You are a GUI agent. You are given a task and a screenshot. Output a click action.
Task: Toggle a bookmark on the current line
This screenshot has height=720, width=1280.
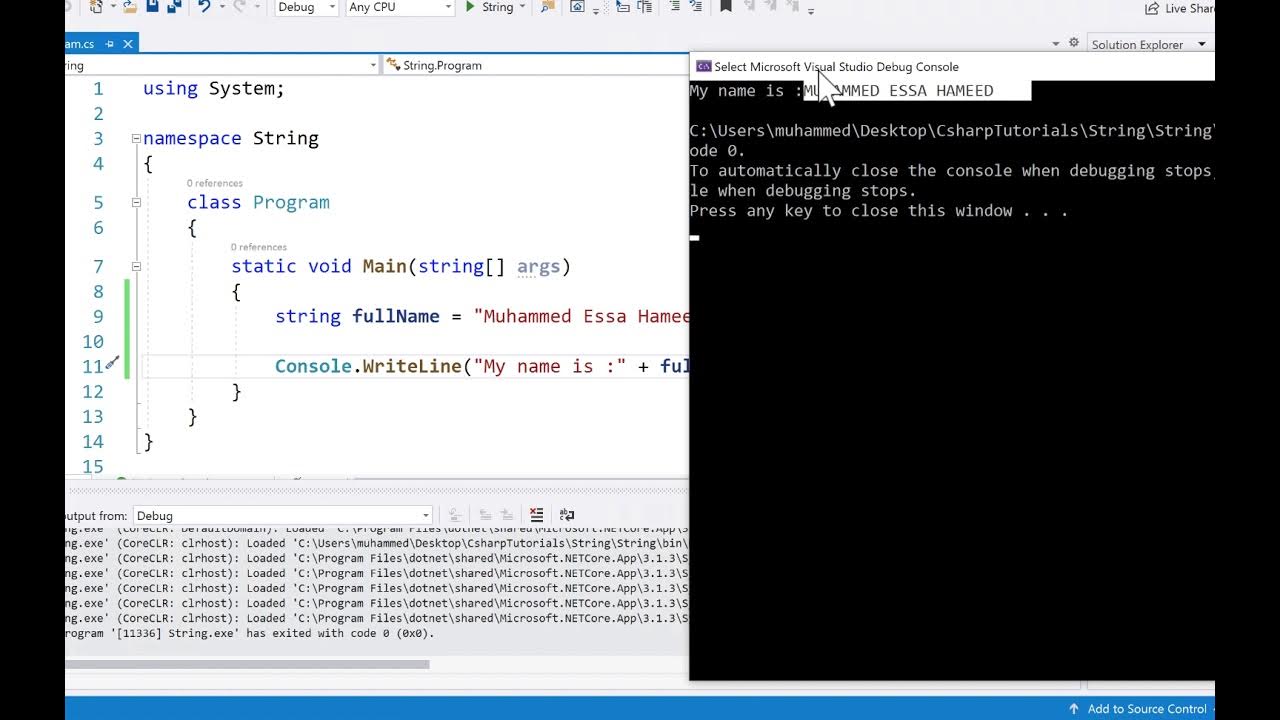click(x=725, y=7)
